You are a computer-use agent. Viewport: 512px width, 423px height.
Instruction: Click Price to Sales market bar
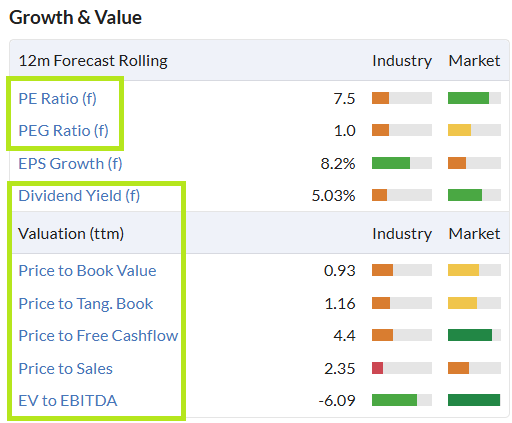click(x=474, y=368)
